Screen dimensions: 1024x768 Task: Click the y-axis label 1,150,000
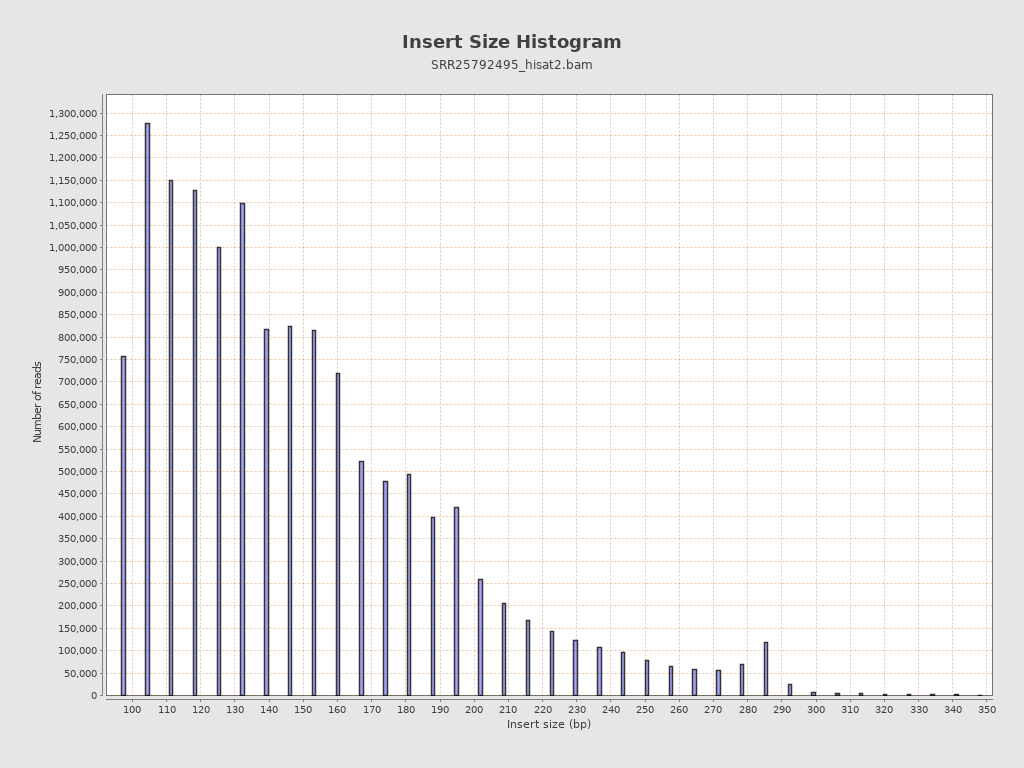tap(73, 180)
